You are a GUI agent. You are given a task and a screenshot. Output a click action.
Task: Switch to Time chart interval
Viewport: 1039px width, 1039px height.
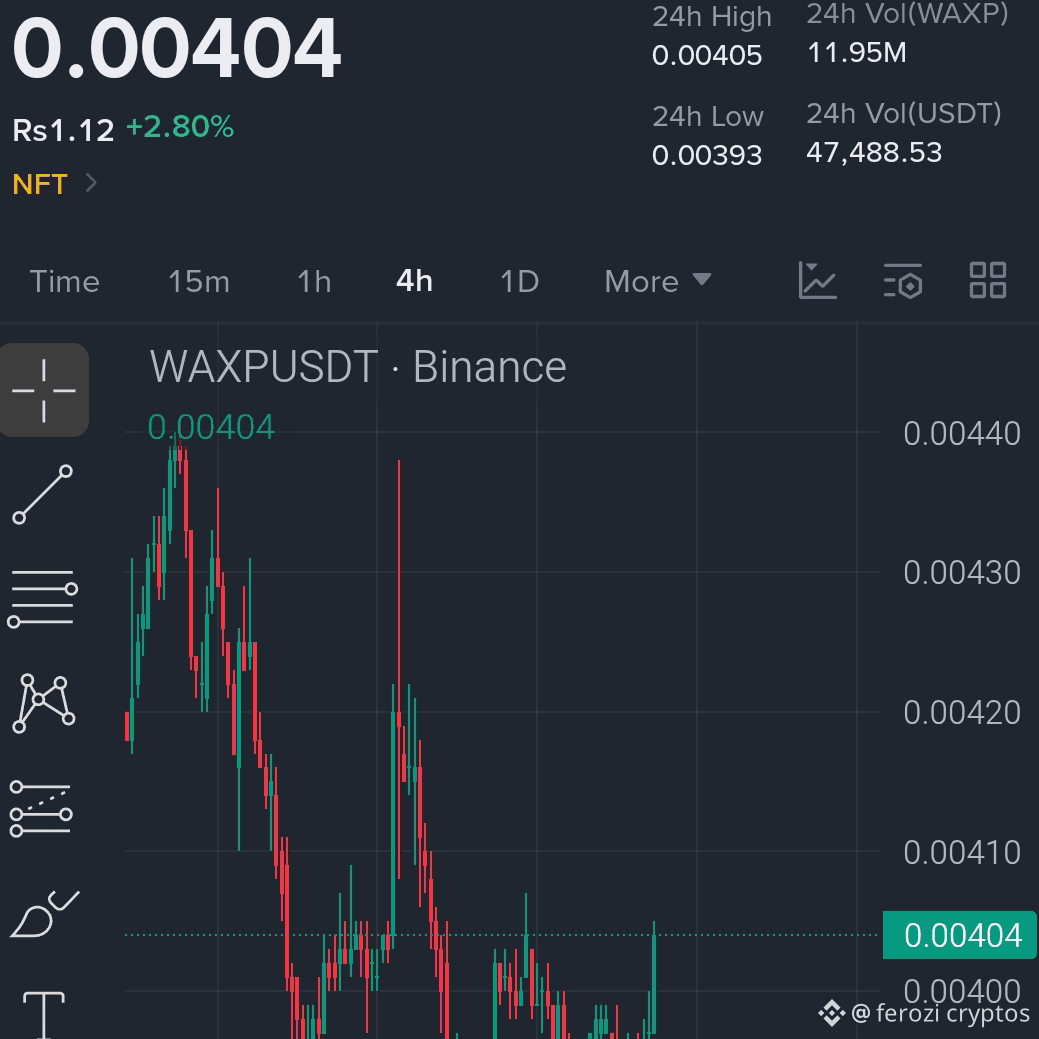pos(64,282)
